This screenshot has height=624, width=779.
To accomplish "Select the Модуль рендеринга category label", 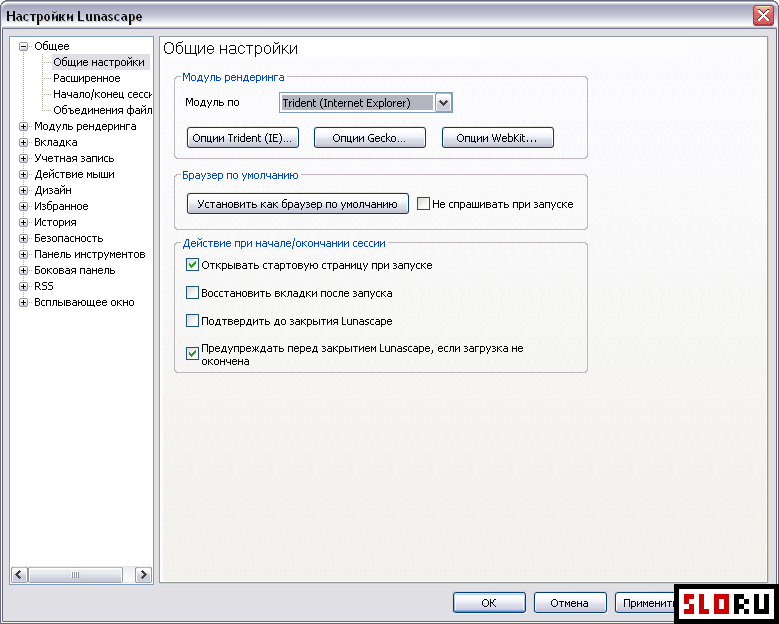I will pyautogui.click(x=85, y=126).
